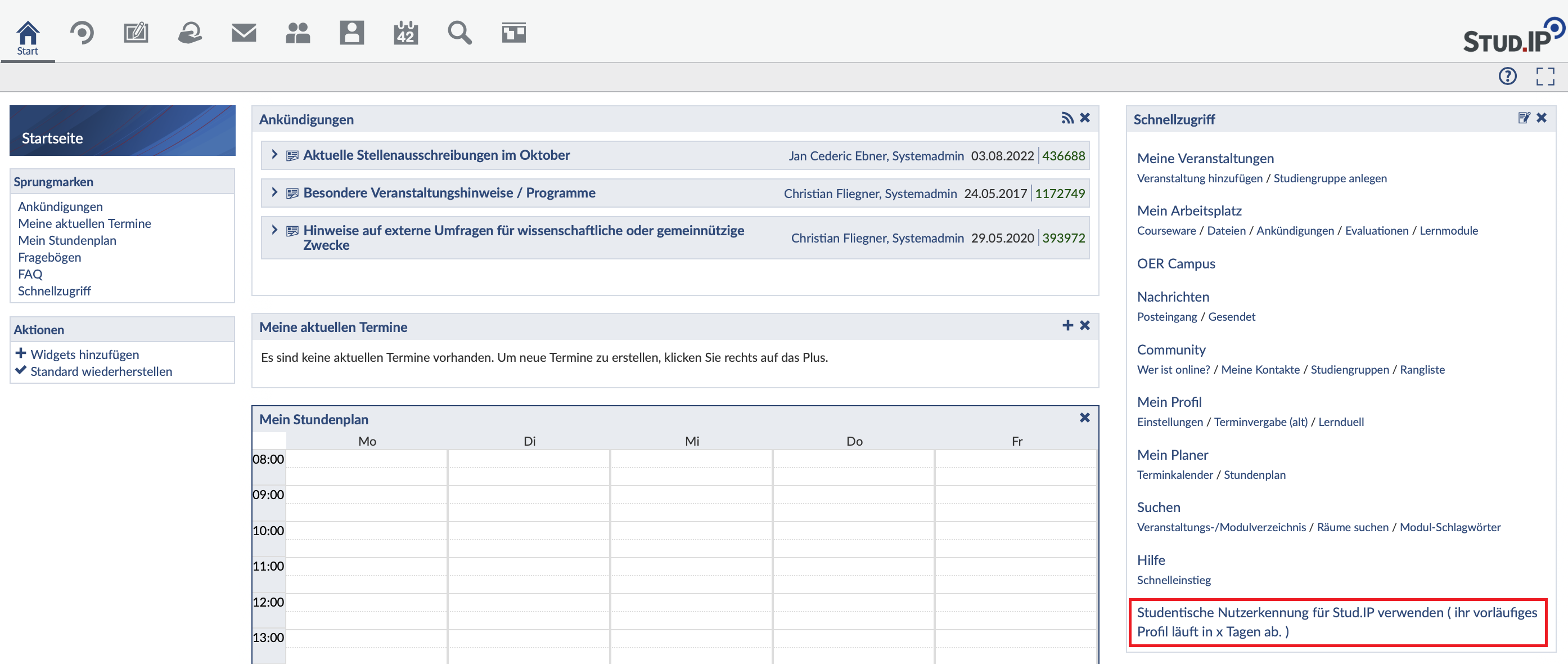Viewport: 1568px width, 664px height.
Task: Expand Hinweise auf externe Umfragen announcement
Action: (524, 237)
